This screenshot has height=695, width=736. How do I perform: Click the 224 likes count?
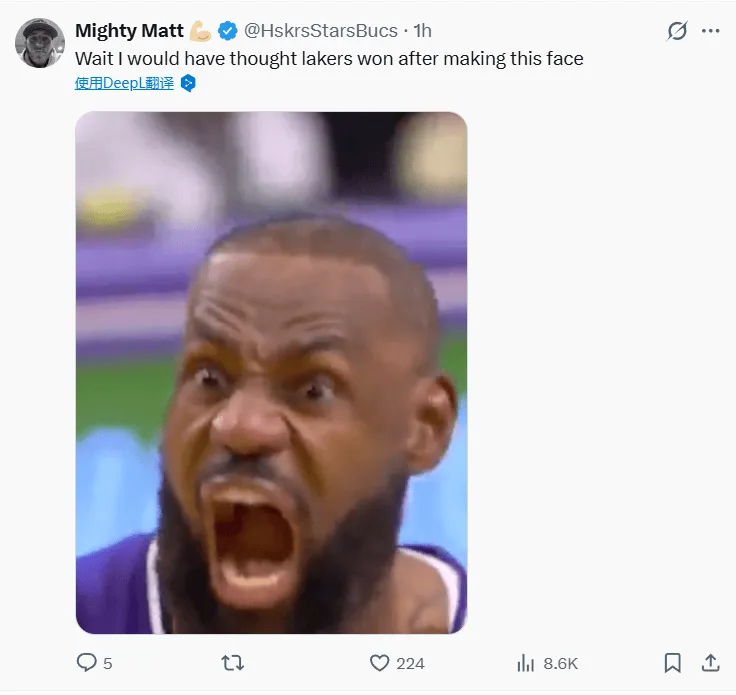coord(410,663)
